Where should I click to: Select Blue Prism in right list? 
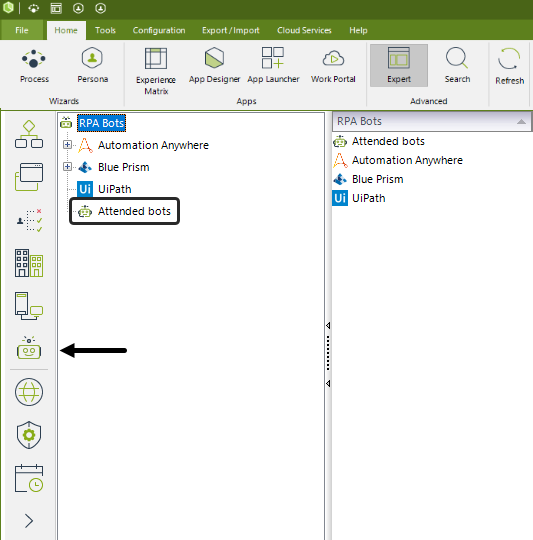377,179
